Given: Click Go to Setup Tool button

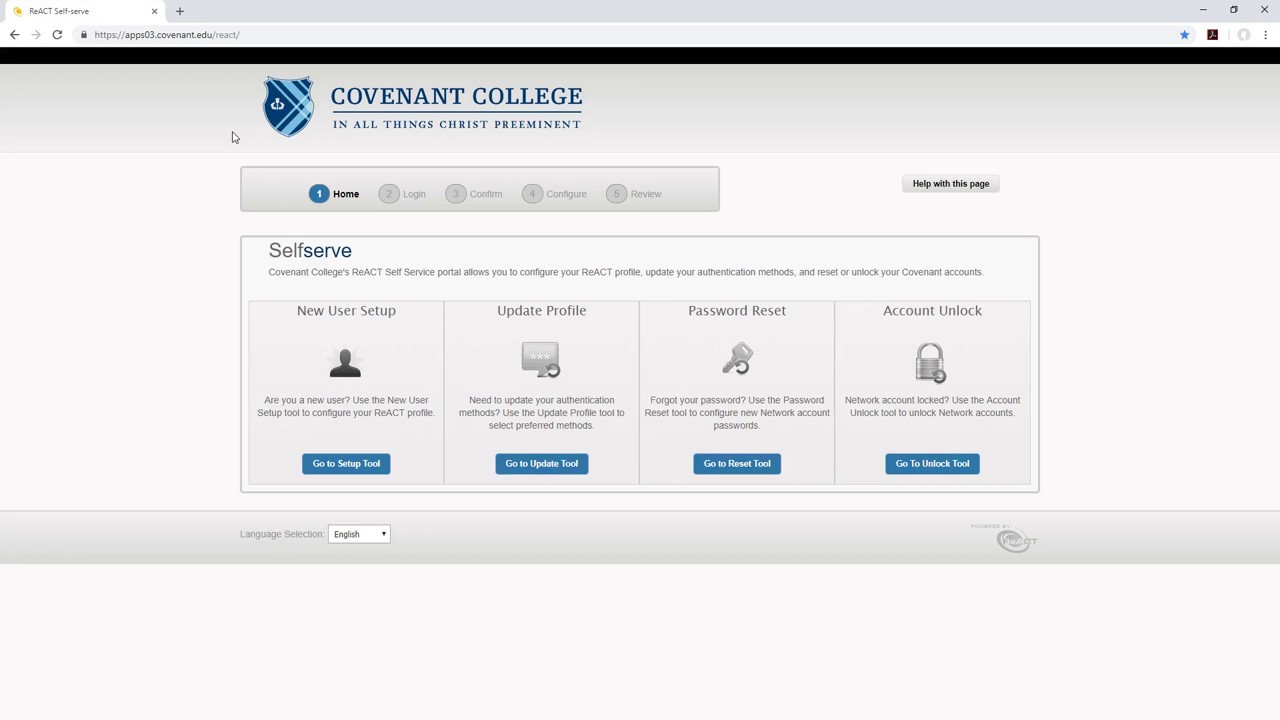Looking at the screenshot, I should pyautogui.click(x=346, y=464).
